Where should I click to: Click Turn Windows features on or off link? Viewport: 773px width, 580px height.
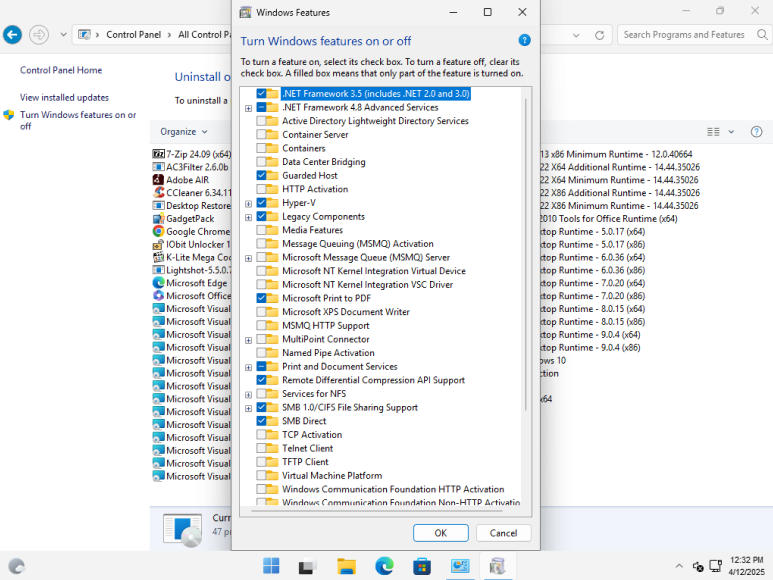click(x=77, y=120)
